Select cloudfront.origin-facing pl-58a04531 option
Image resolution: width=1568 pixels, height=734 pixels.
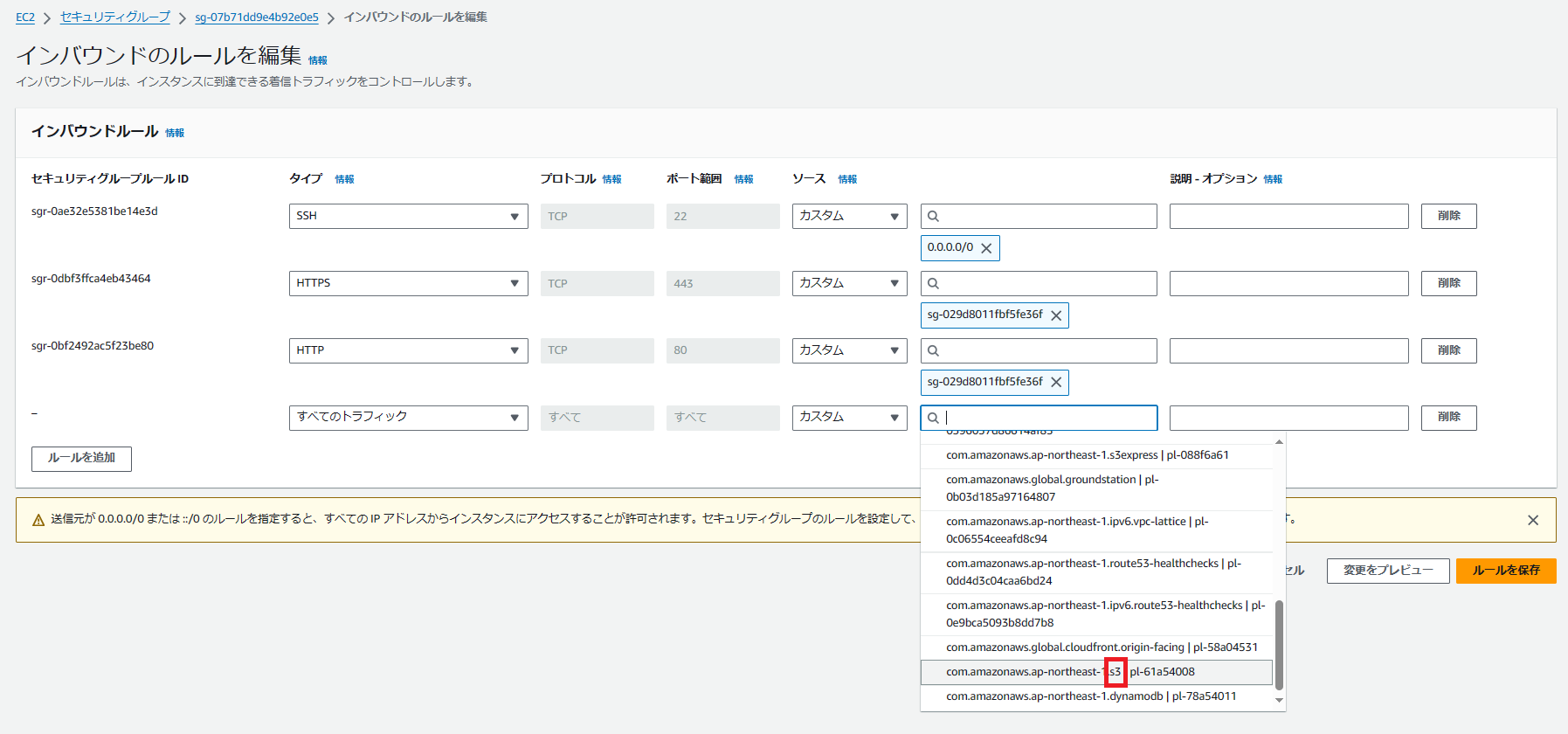click(x=1096, y=647)
